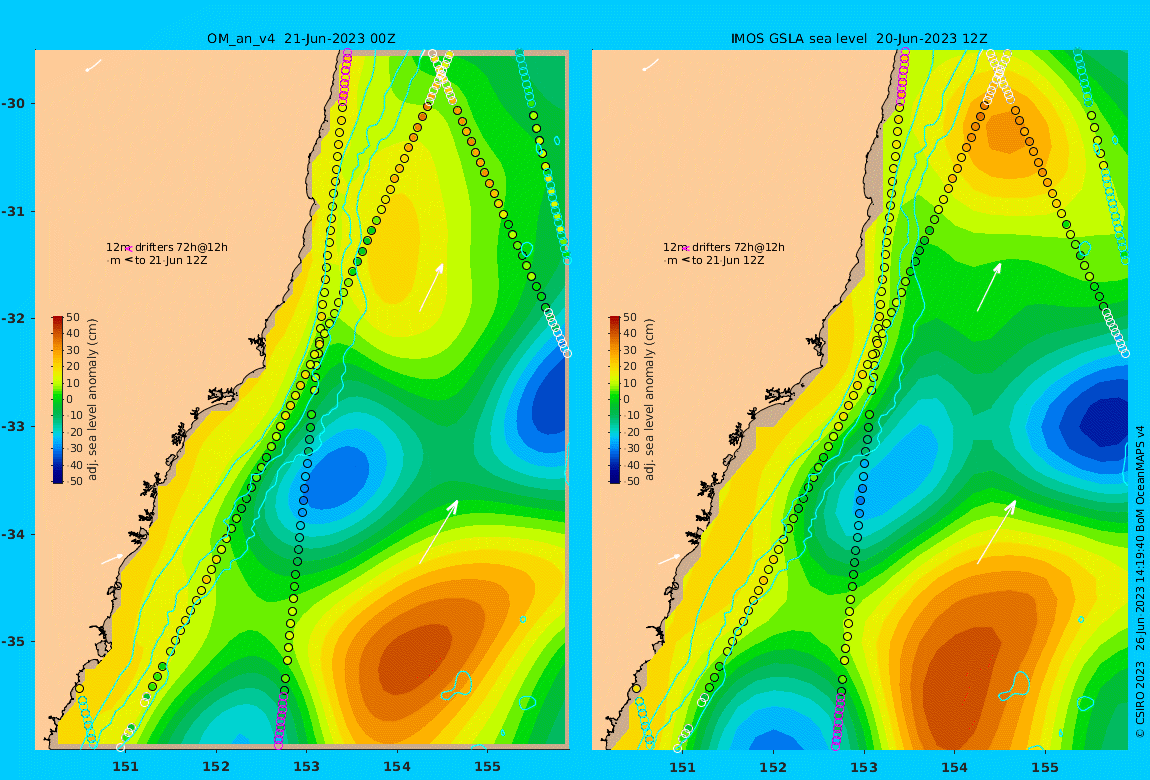The width and height of the screenshot is (1150, 780).
Task: Click longitude label 151 under the left map
Action: pyautogui.click(x=125, y=767)
